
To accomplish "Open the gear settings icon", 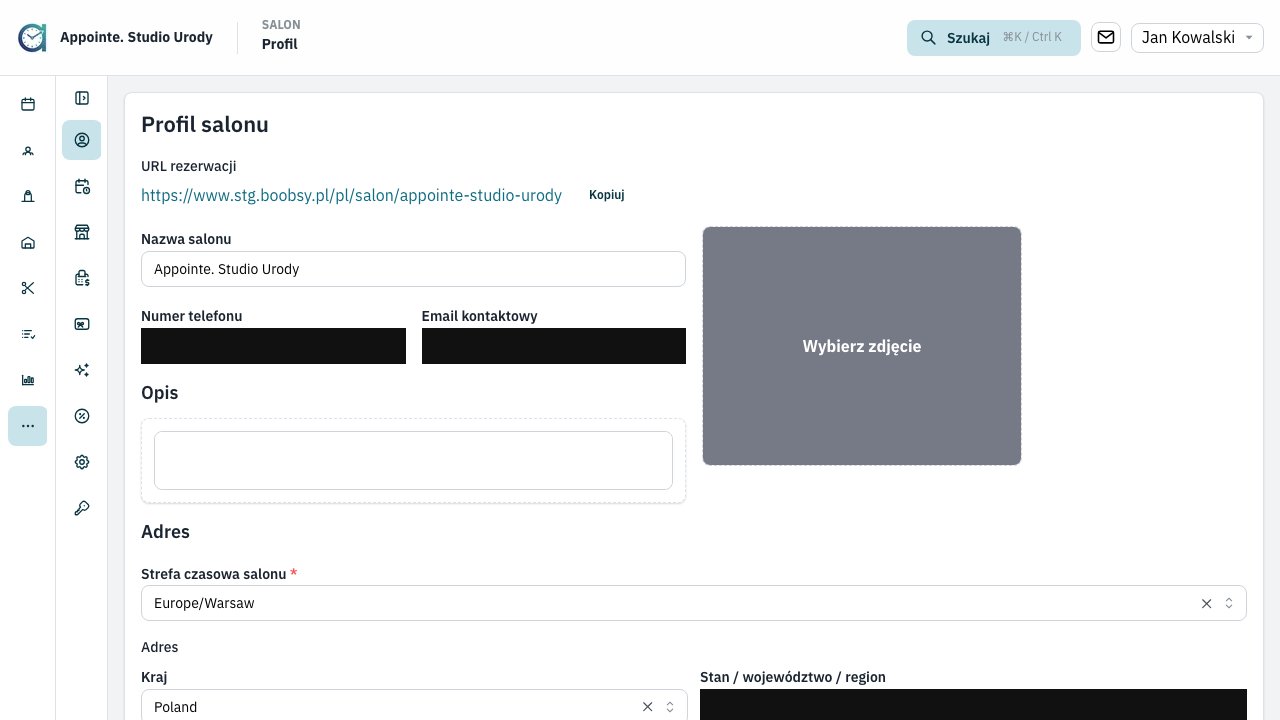I will (82, 462).
